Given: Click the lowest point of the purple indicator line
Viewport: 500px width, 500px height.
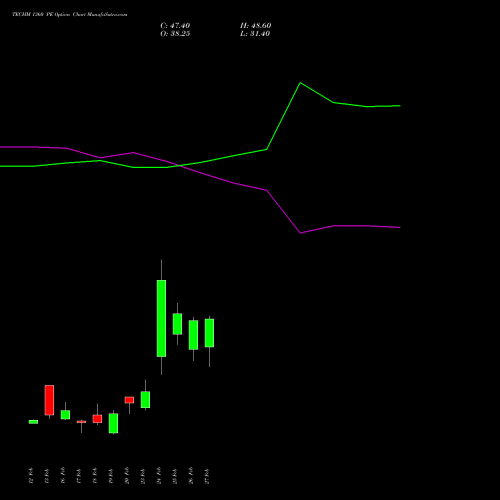Looking at the screenshot, I should [x=300, y=233].
